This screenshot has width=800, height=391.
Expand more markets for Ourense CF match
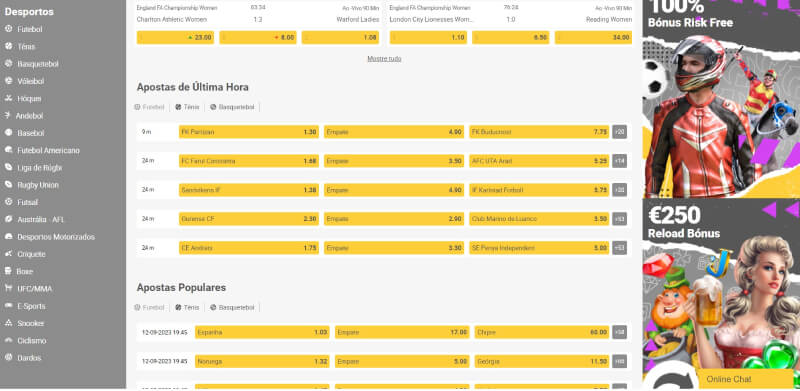click(x=619, y=219)
